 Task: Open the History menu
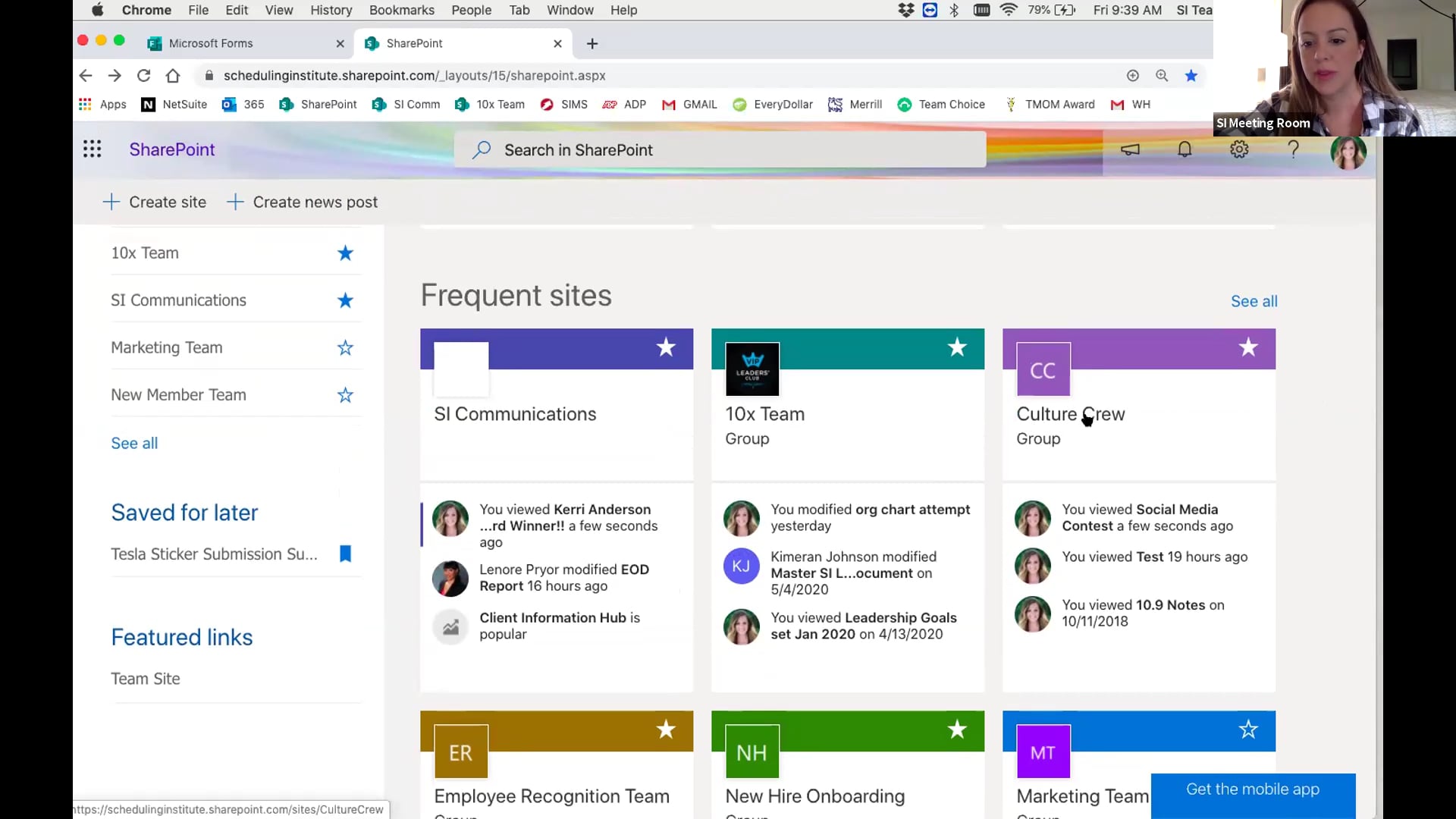tap(331, 10)
